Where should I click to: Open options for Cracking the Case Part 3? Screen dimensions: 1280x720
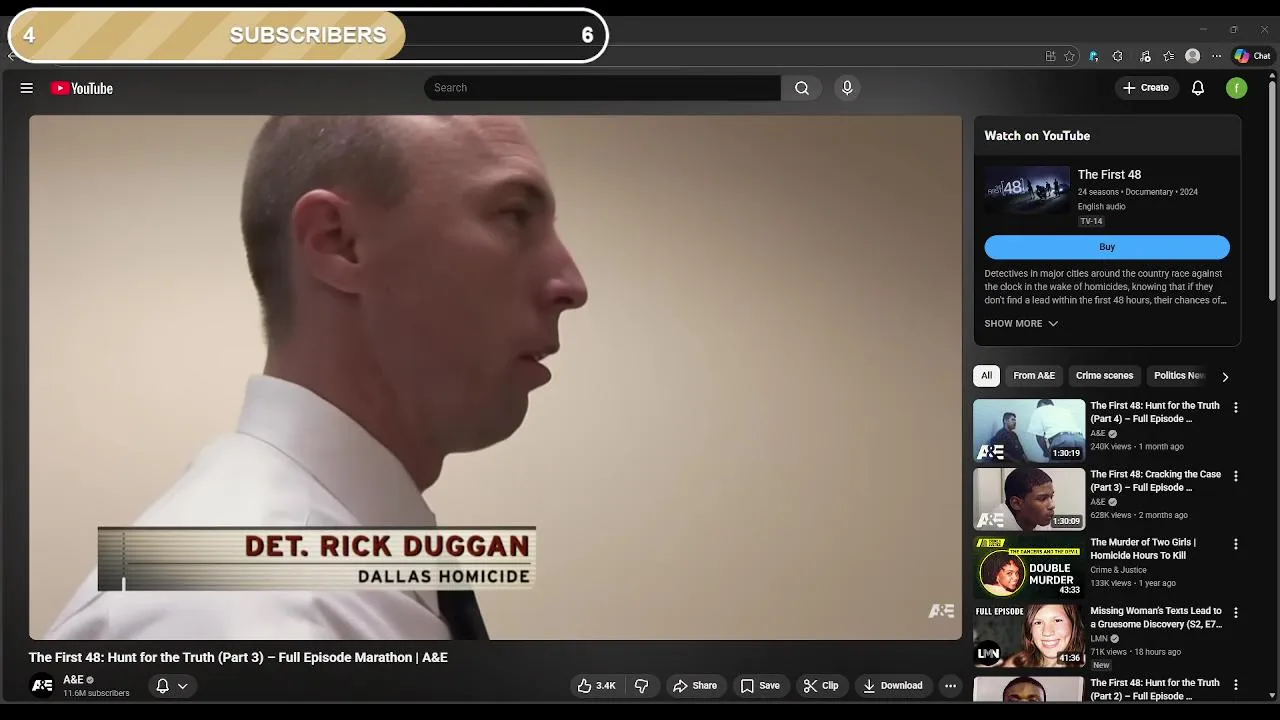pos(1236,476)
